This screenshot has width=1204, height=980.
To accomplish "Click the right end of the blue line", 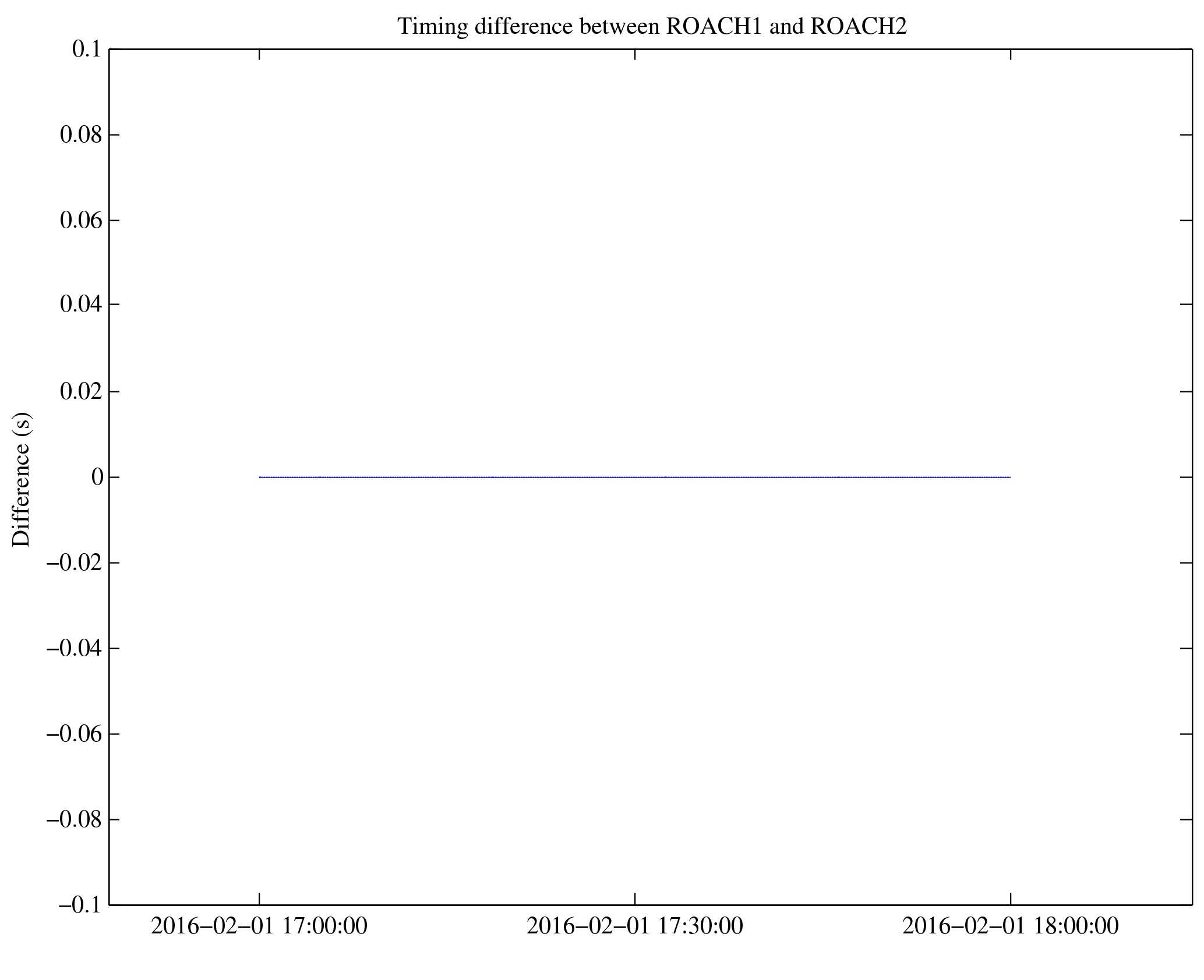I will [1009, 477].
